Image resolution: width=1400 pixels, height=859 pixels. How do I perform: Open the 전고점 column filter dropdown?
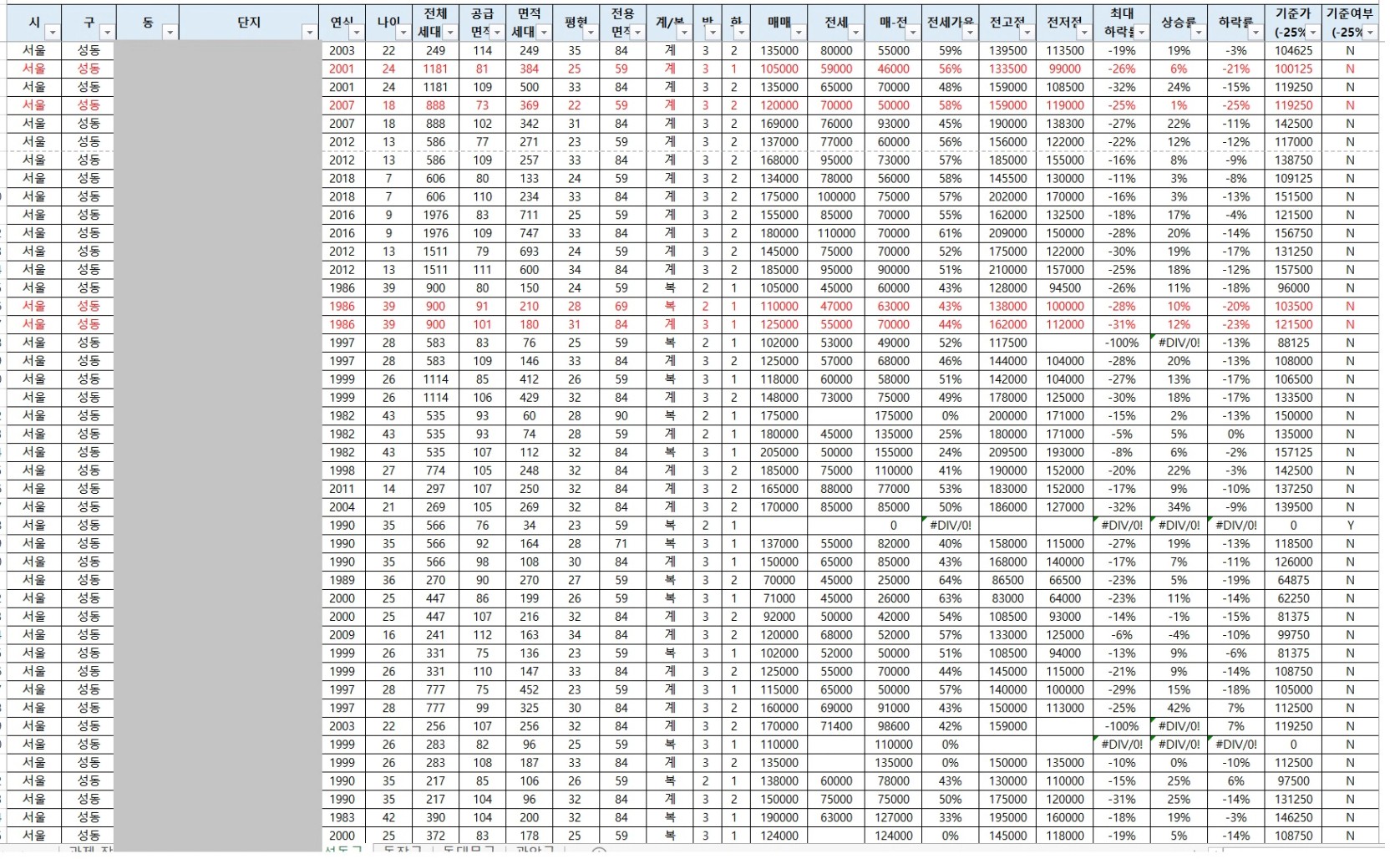click(1027, 33)
